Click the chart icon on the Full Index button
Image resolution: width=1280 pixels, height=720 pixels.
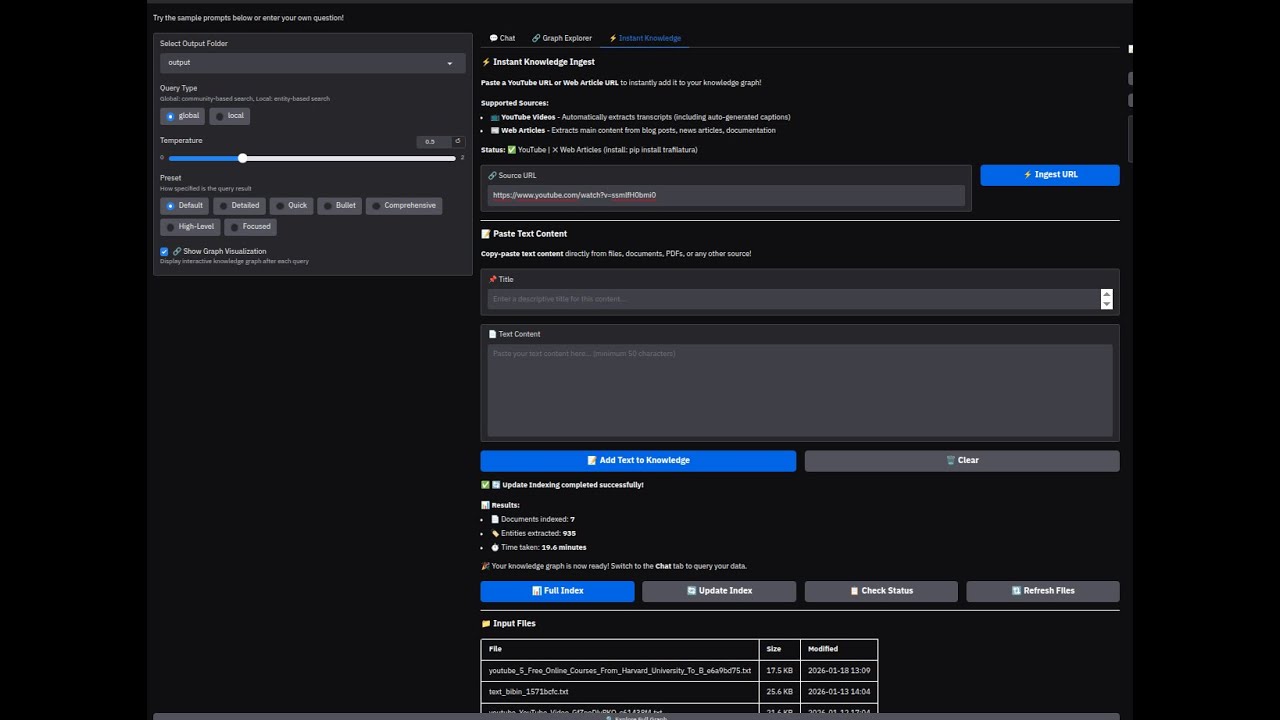pos(536,590)
